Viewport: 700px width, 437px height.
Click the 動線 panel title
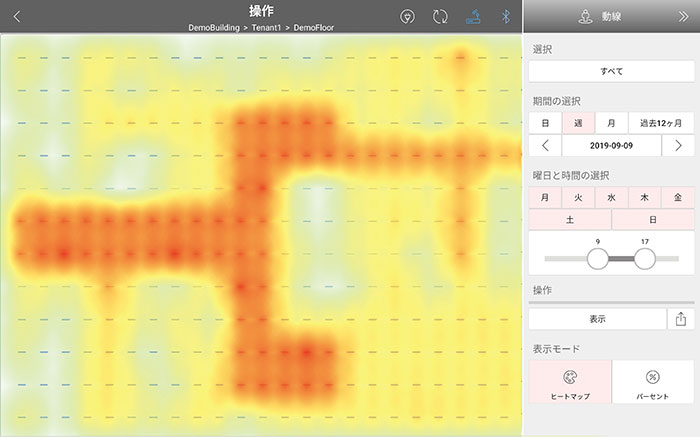(611, 17)
